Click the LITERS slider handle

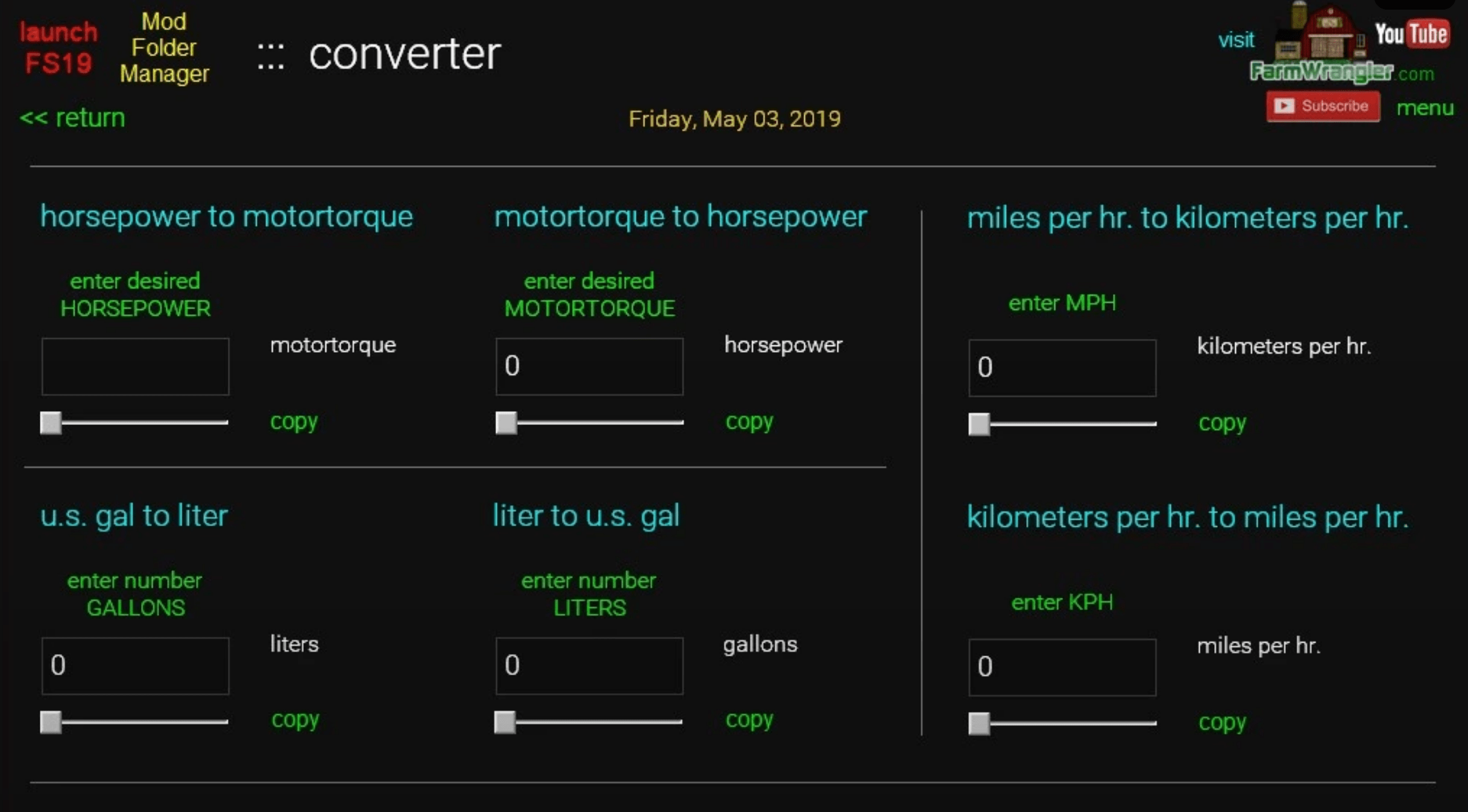505,722
